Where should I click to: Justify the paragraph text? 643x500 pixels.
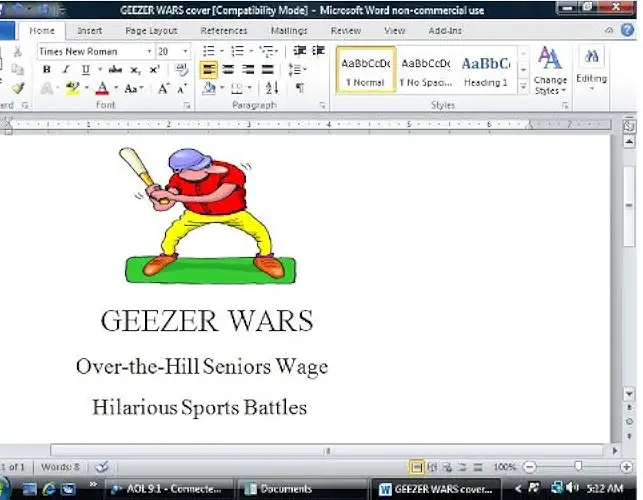(x=267, y=70)
